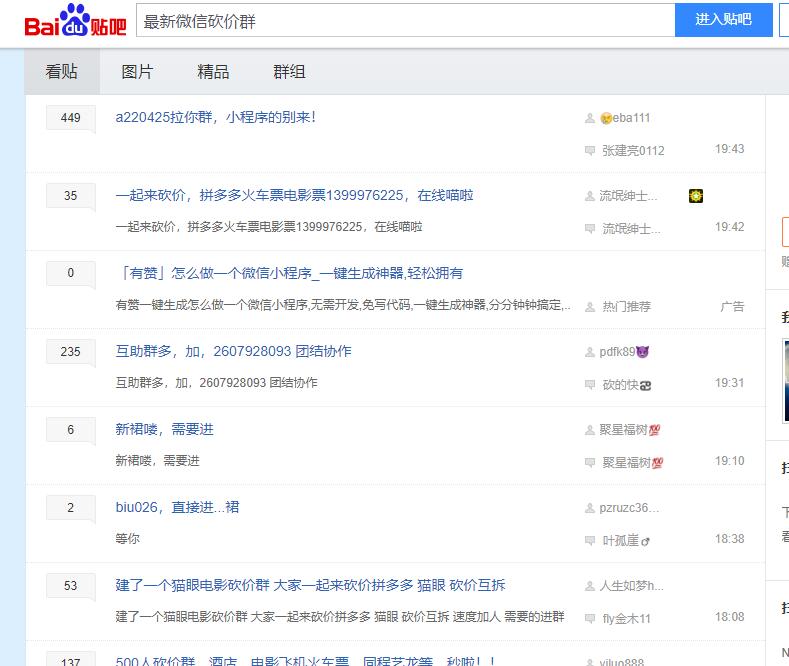Click preview text 有赞一键生成怎么做一个微信小程序
Image resolution: width=789 pixels, height=666 pixels.
[x=343, y=305]
